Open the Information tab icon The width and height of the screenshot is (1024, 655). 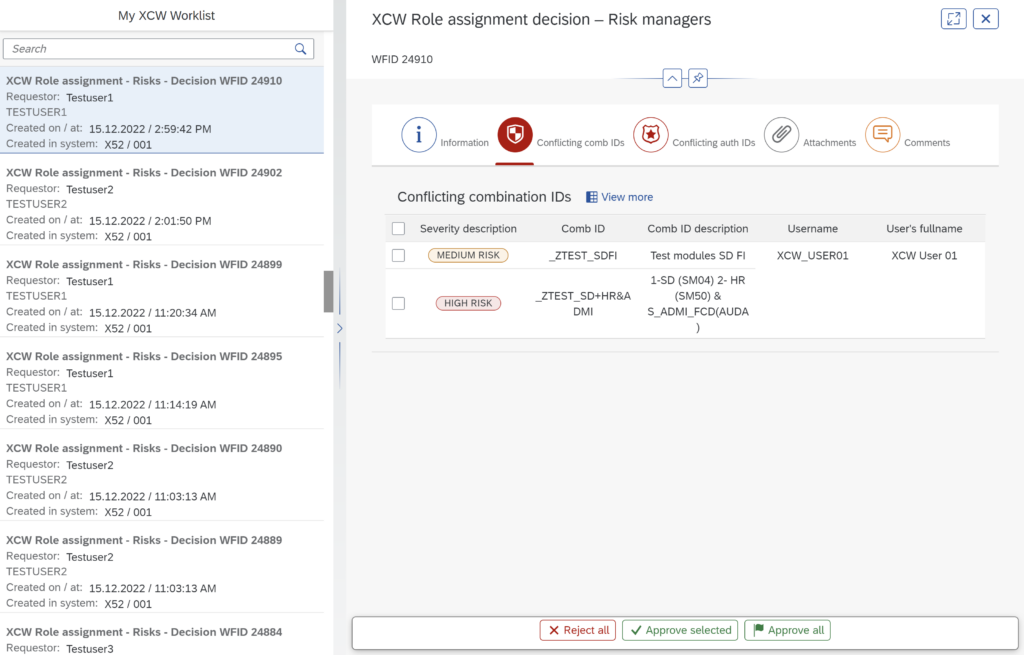pyautogui.click(x=419, y=135)
